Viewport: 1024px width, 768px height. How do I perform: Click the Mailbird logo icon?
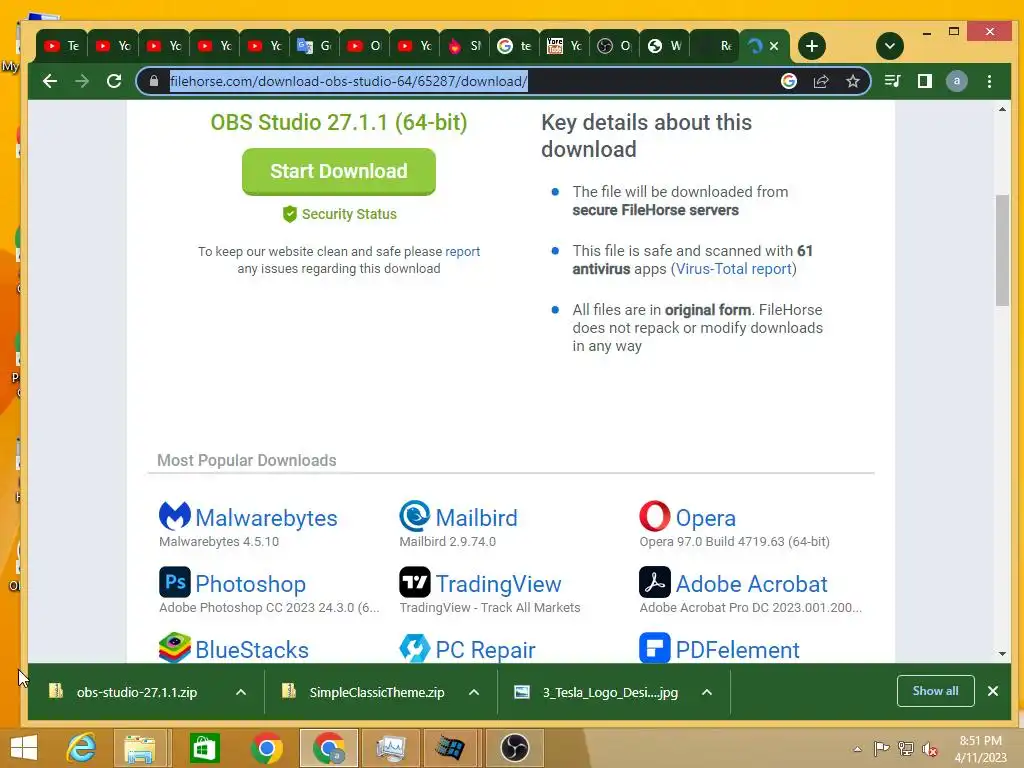[415, 516]
